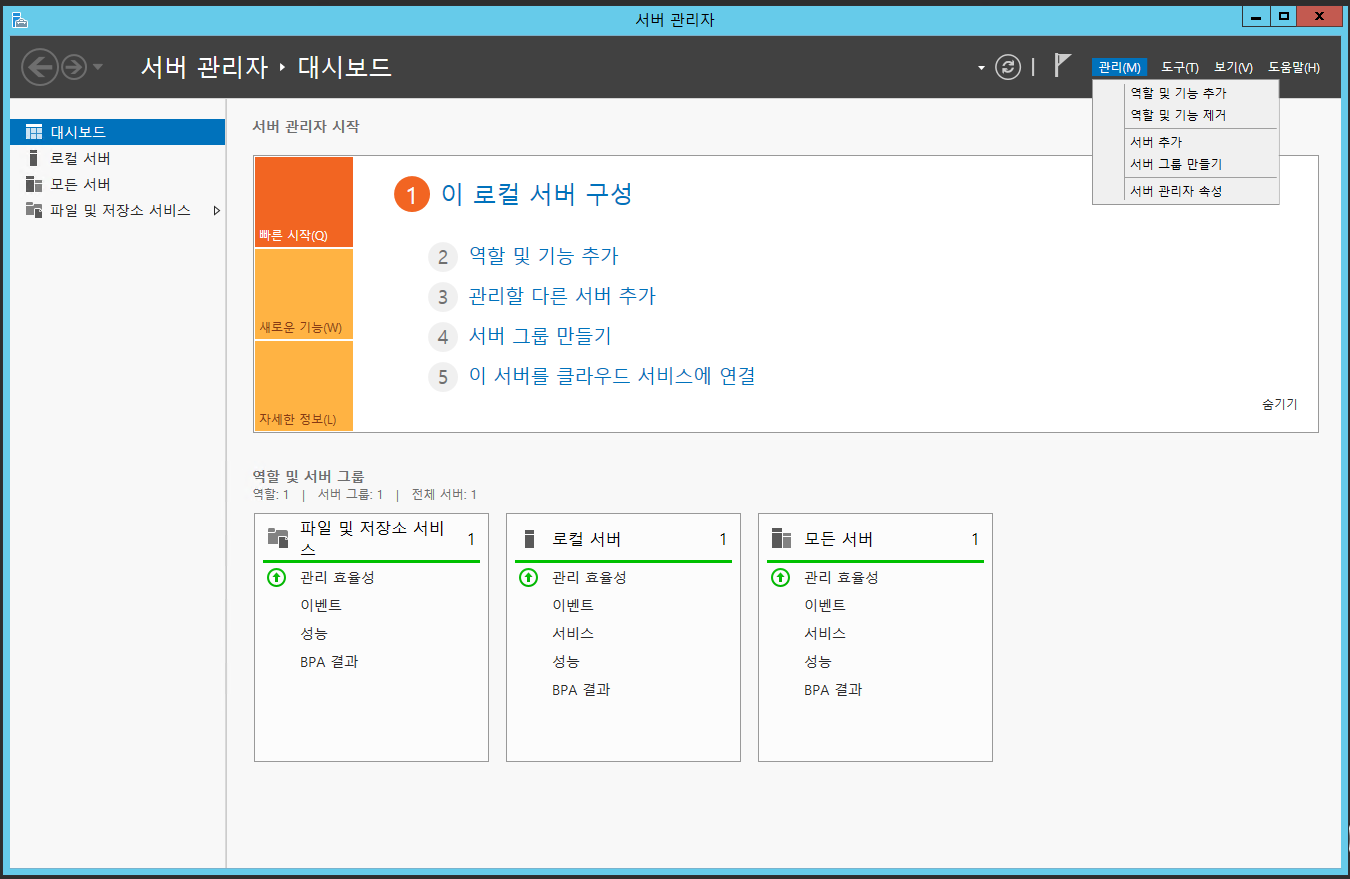Open BPA 결과 in 모든 서버 tile
Screen dimensions: 1350x879
click(x=833, y=689)
